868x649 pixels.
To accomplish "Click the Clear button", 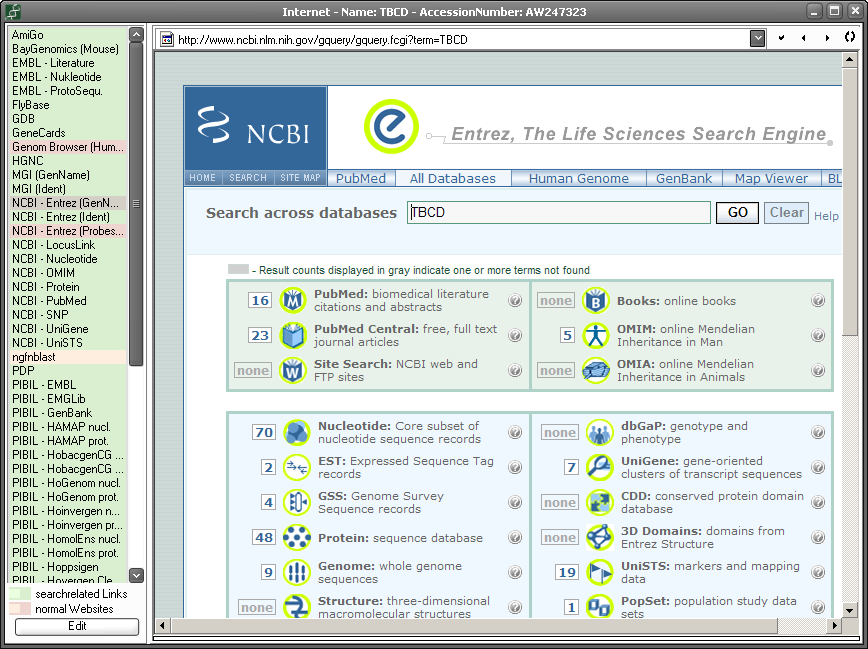I will pyautogui.click(x=787, y=213).
